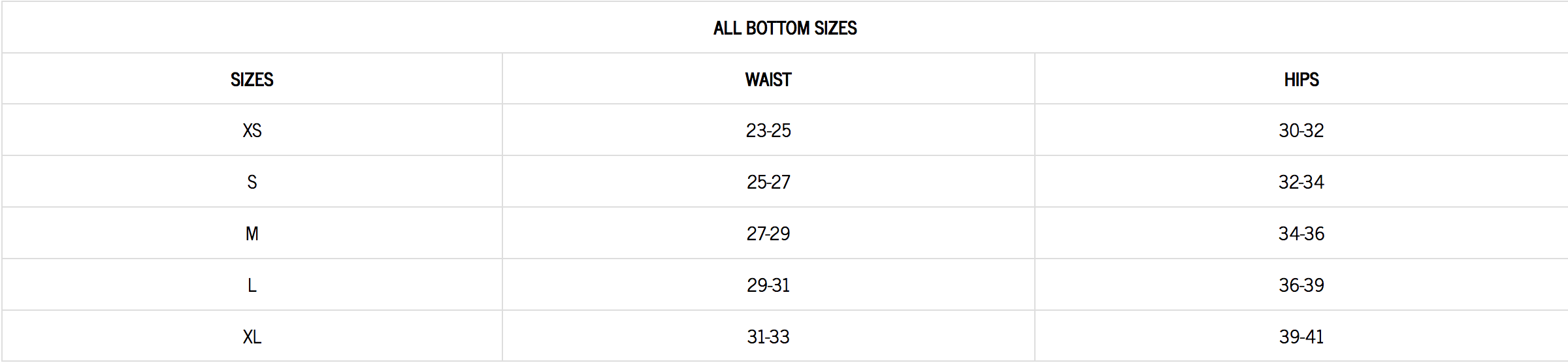Click hips measurement 36-39
Viewport: 1568px width, 363px height.
1301,285
